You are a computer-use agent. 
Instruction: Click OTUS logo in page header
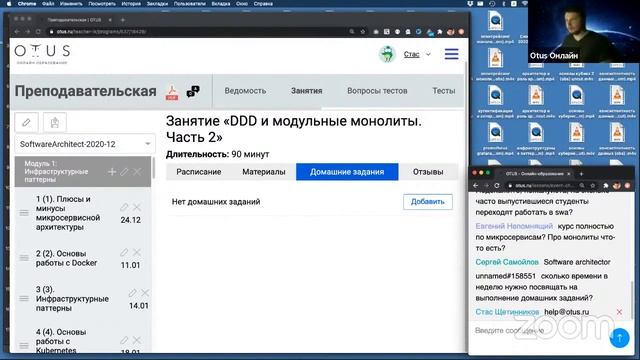42,54
